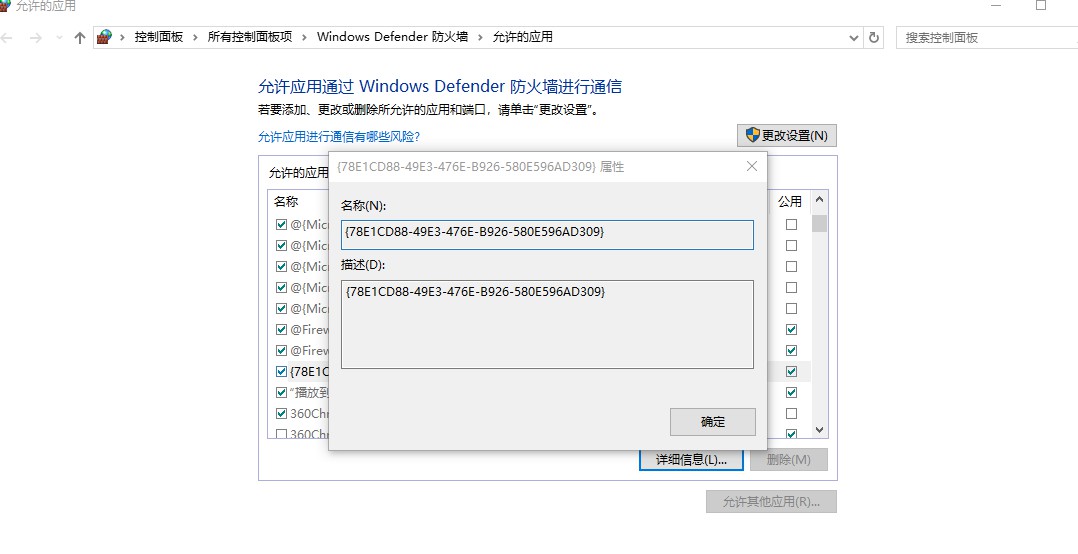Click the 搜索控制面板 search box
Screen dimensions: 1078x554
pyautogui.click(x=987, y=38)
